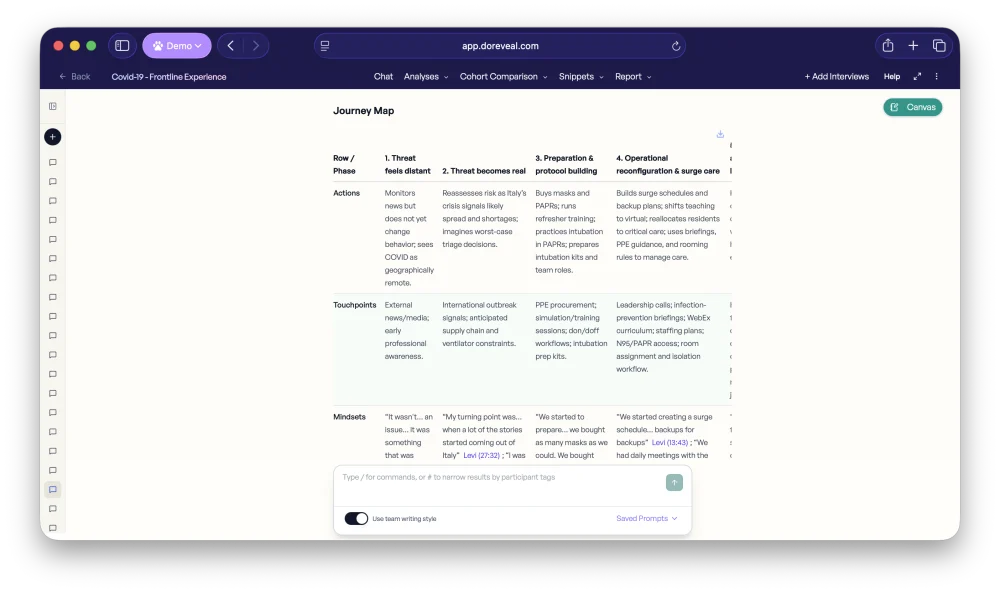Screen dimensions: 1000x593
Task: Select the 'PPE procurement; simulation/training' cell
Action: [571, 330]
